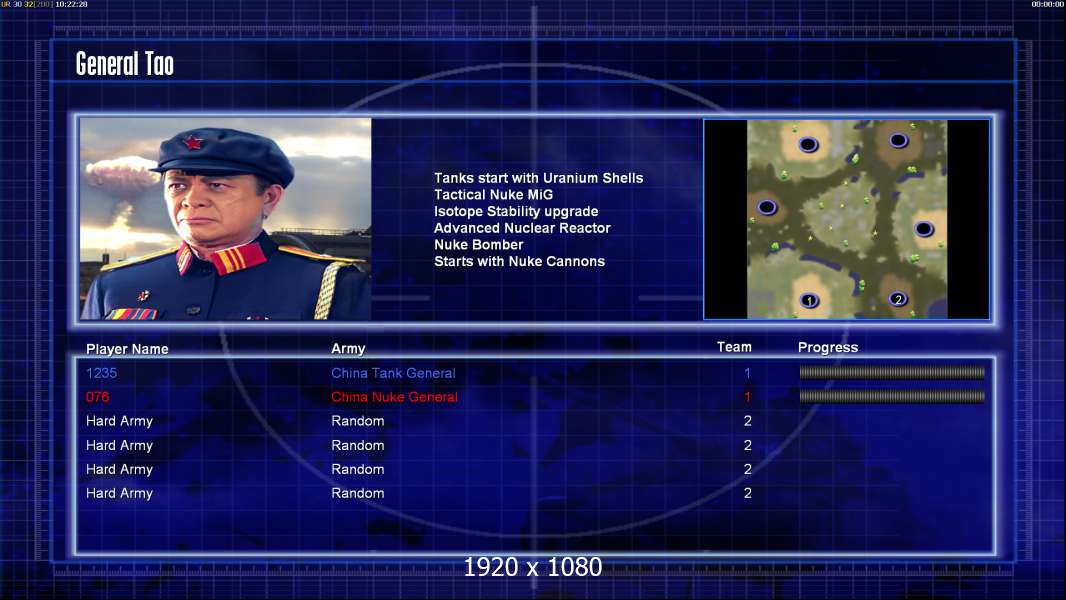Select the "Starts with Nuke Cannons" line
The width and height of the screenshot is (1066, 600).
coord(519,262)
